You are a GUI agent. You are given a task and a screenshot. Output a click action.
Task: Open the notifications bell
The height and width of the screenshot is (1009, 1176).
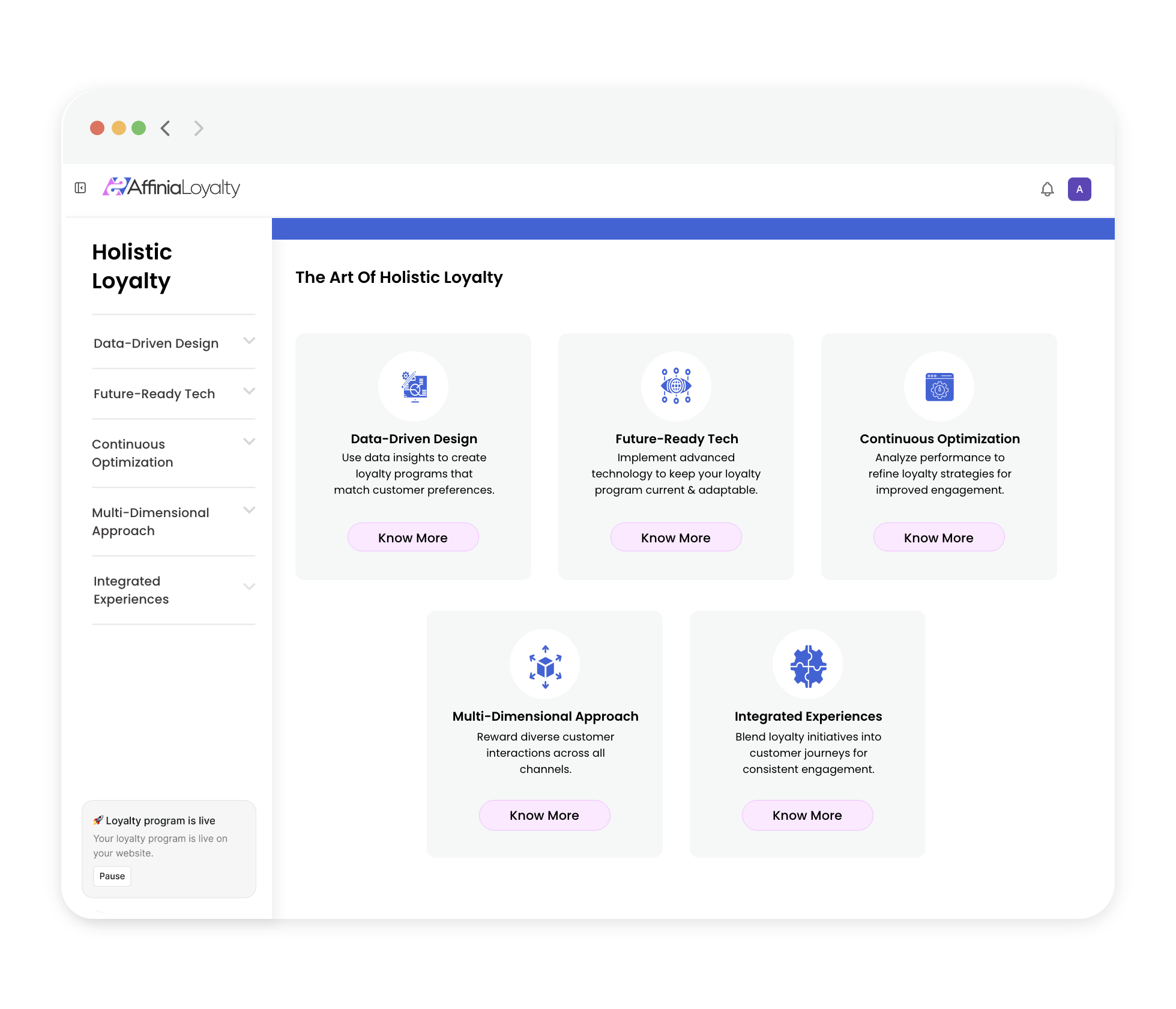pyautogui.click(x=1047, y=189)
